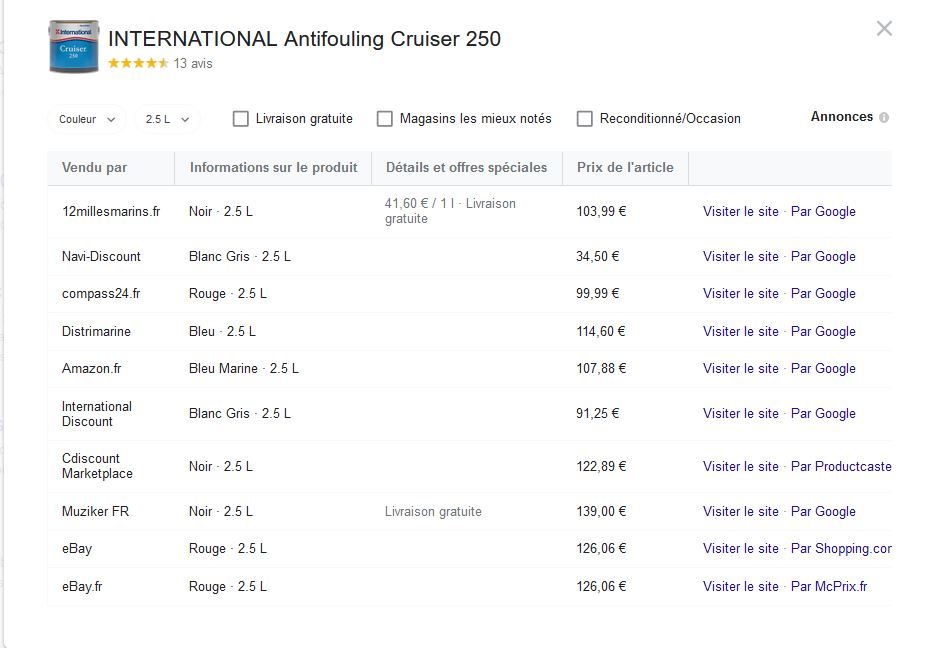Select the Navi-Discount seller name
930x648 pixels.
(101, 257)
